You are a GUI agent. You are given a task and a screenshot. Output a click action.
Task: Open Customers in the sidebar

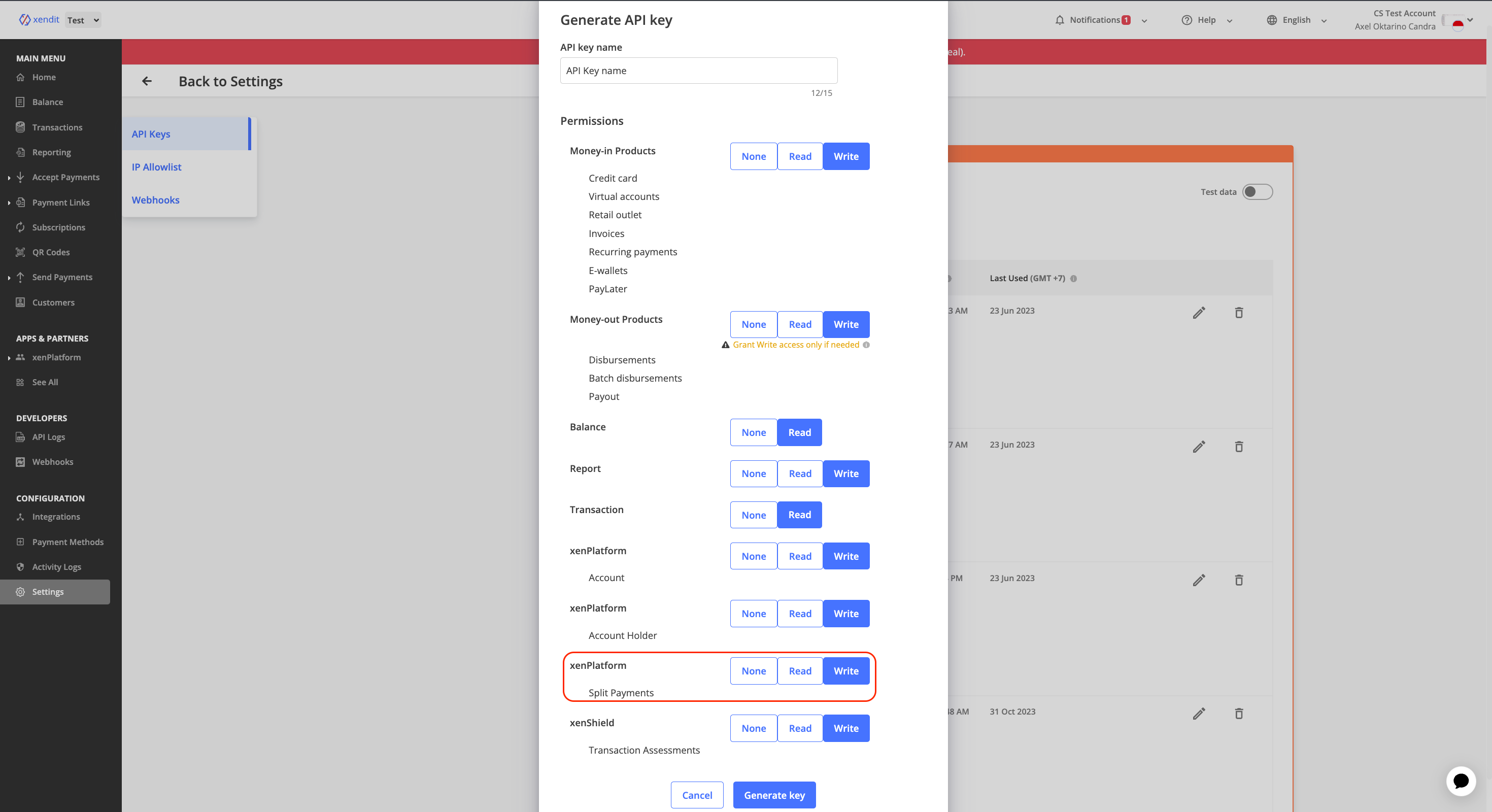tap(53, 302)
